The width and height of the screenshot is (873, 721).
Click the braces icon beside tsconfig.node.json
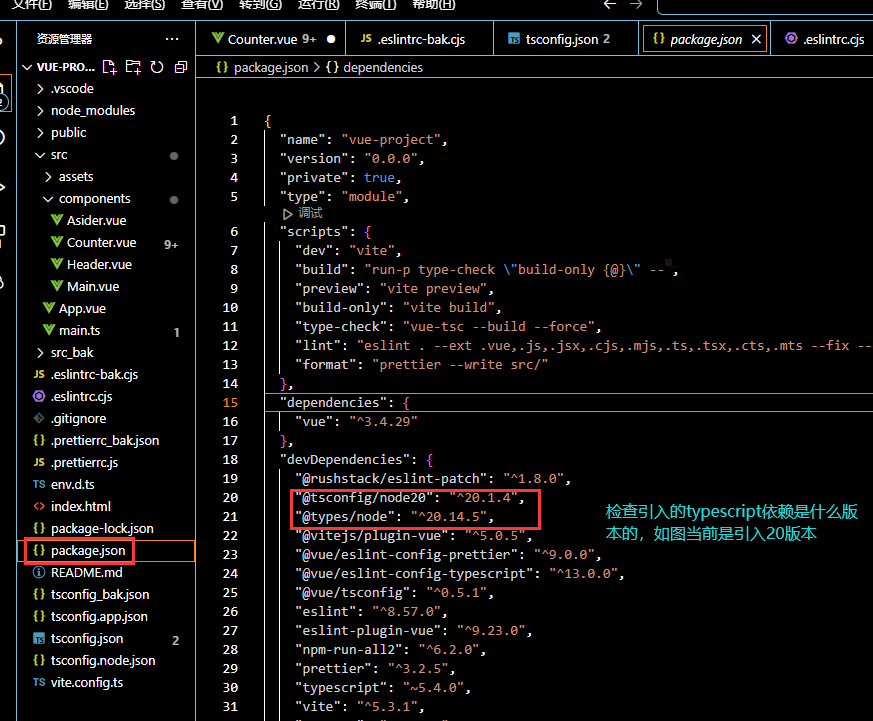39,660
